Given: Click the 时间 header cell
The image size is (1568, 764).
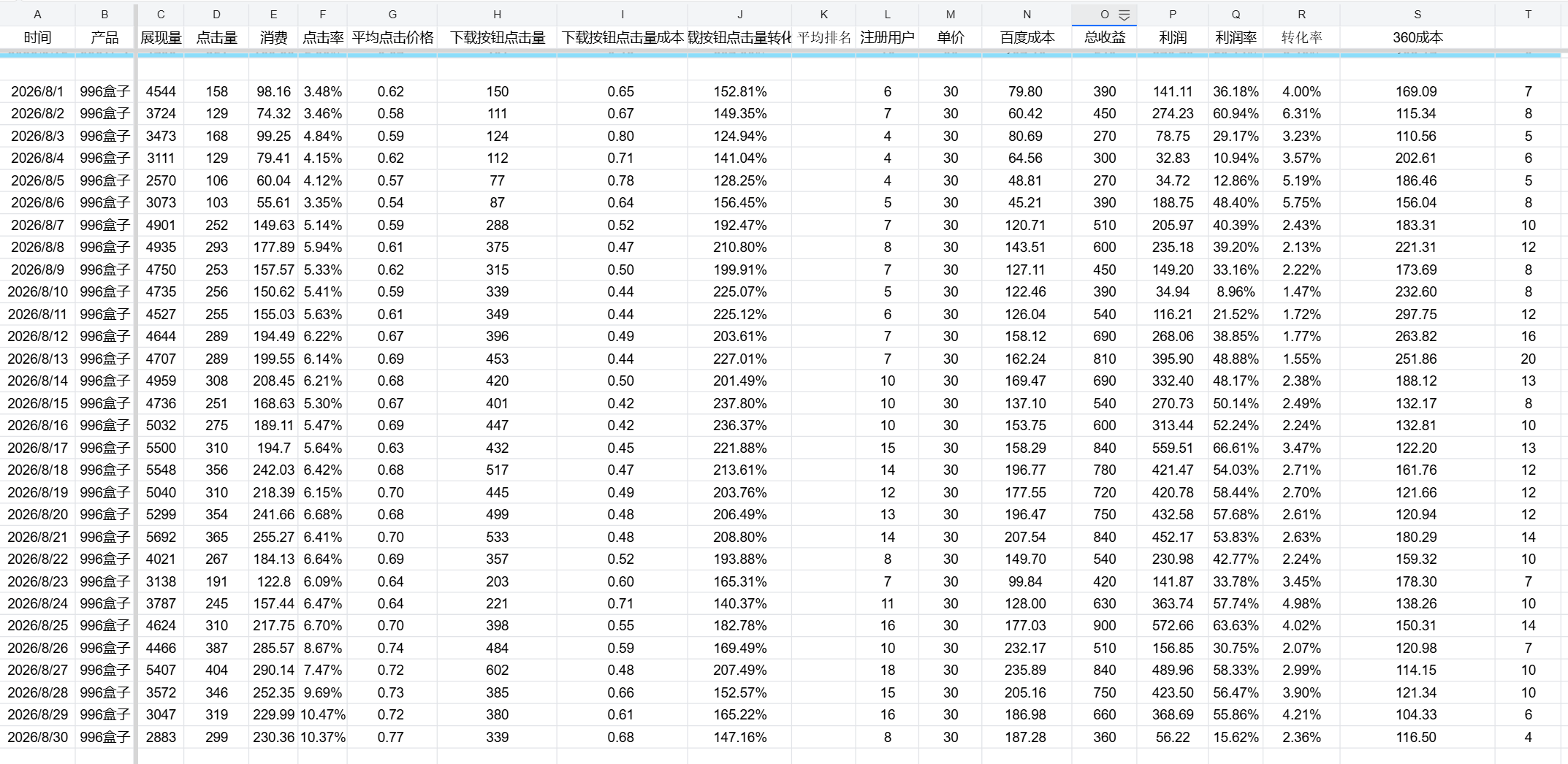Looking at the screenshot, I should pos(37,37).
